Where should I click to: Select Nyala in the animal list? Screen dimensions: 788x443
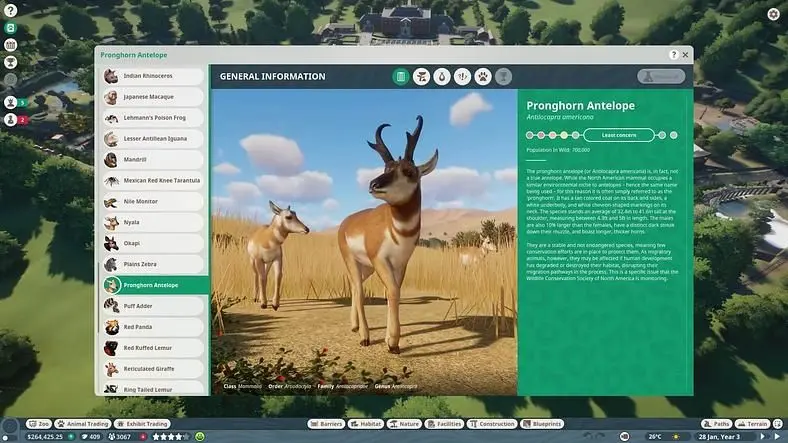[153, 223]
